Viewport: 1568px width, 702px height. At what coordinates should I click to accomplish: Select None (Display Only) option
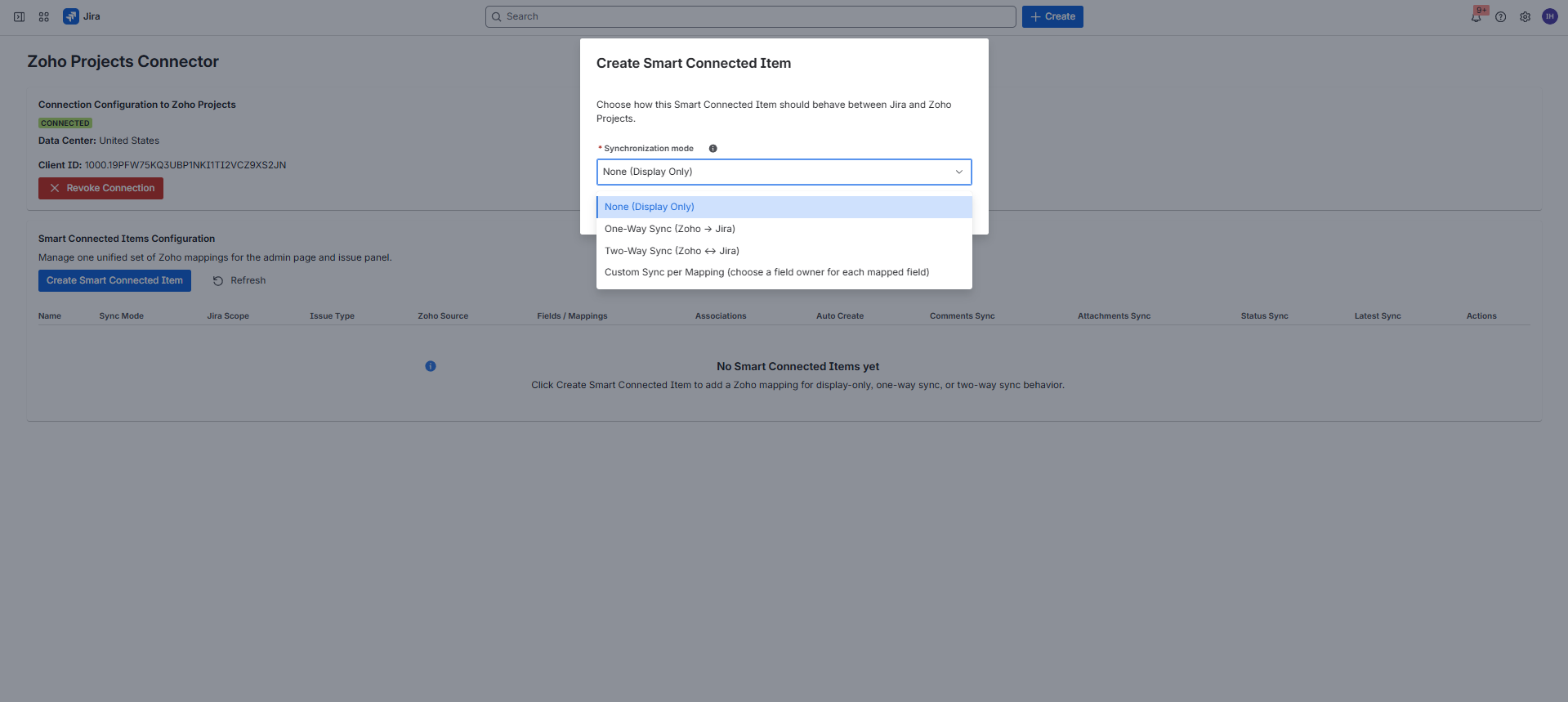tap(784, 207)
